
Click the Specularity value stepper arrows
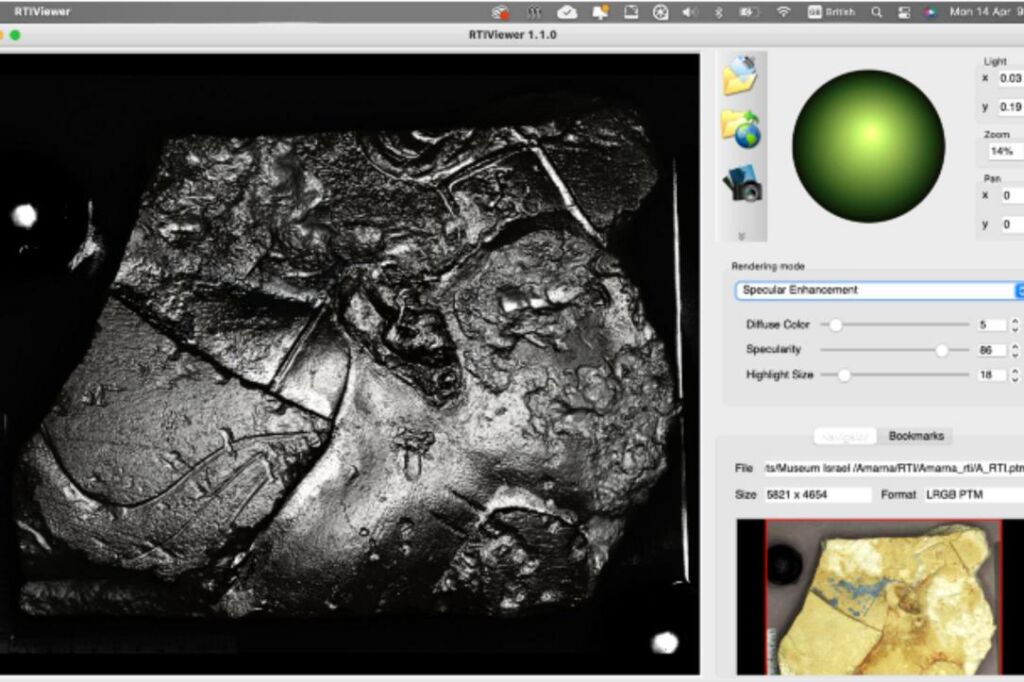1015,350
